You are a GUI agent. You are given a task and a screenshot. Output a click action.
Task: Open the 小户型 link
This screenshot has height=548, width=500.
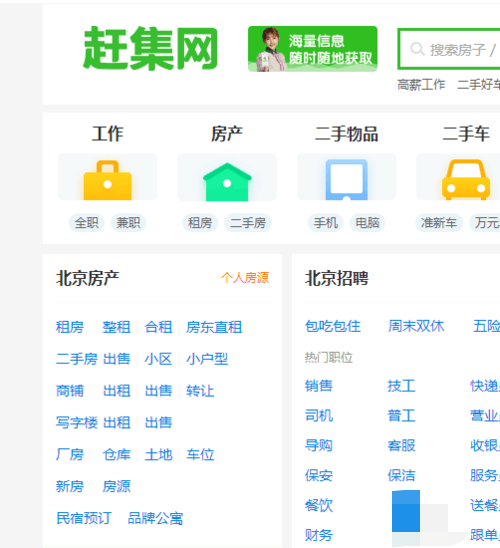[x=207, y=359]
